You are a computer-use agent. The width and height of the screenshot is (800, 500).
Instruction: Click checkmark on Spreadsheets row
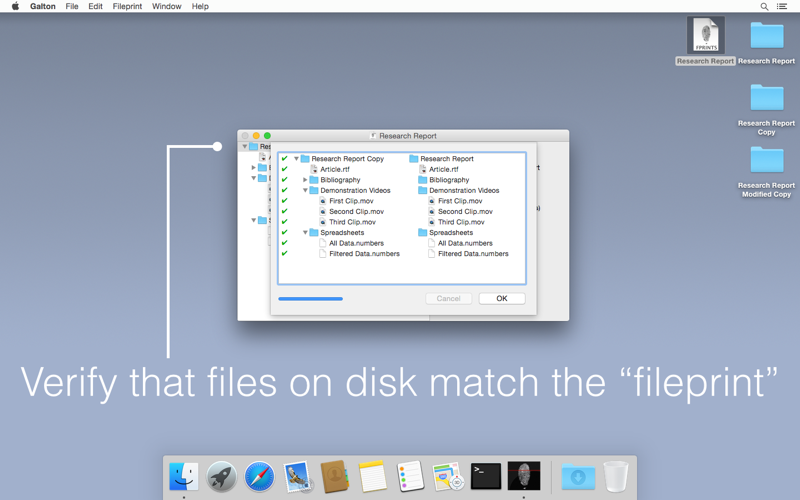[x=285, y=233]
